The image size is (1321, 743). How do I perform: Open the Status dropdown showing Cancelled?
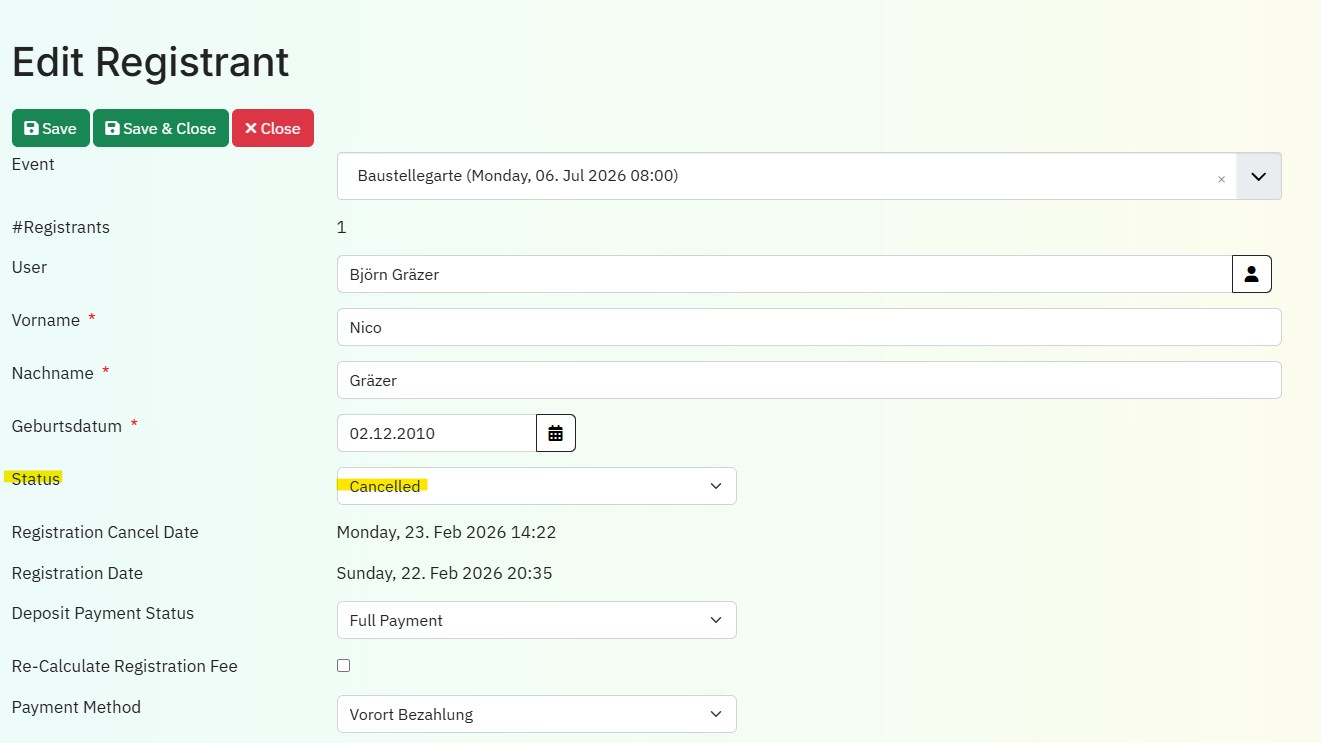pos(536,486)
